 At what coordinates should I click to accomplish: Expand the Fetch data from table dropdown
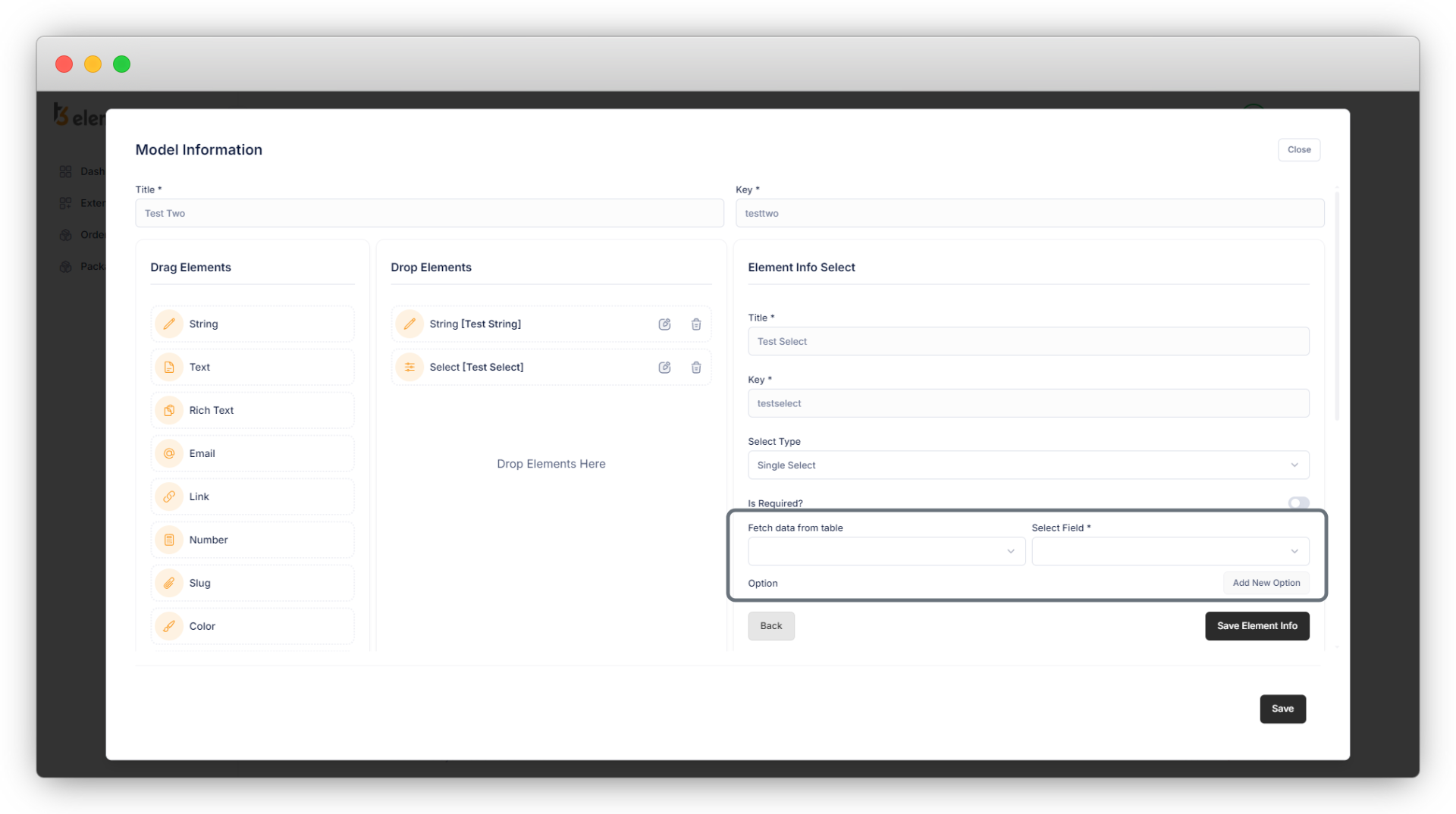pyautogui.click(x=886, y=552)
